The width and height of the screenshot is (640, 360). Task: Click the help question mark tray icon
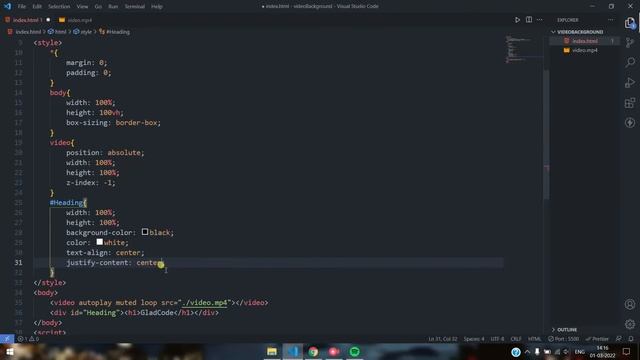click(x=516, y=352)
